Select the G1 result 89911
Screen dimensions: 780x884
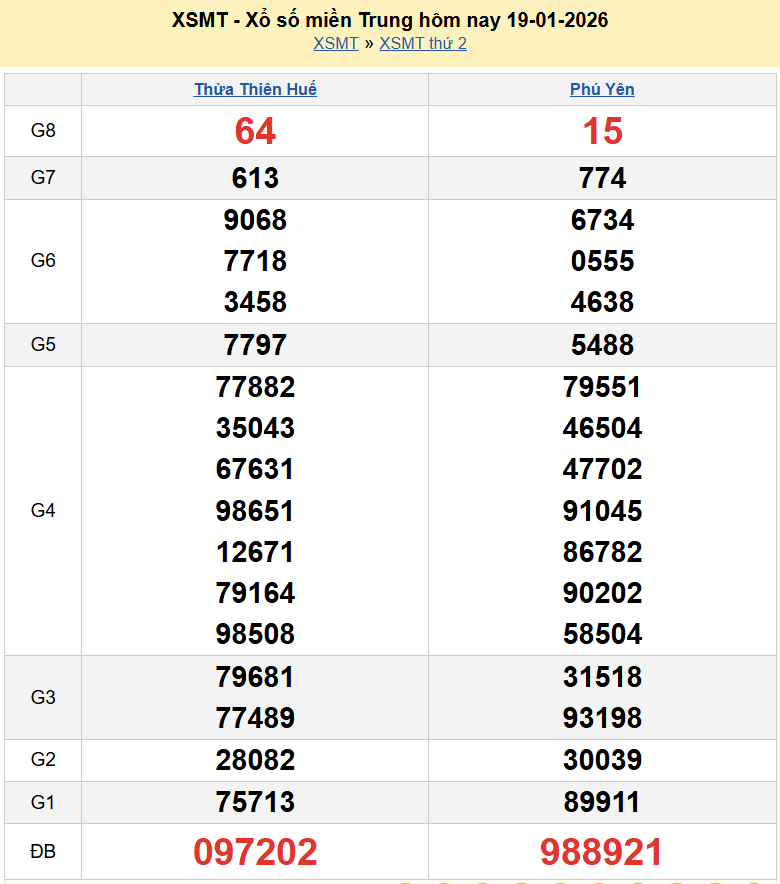click(x=602, y=802)
